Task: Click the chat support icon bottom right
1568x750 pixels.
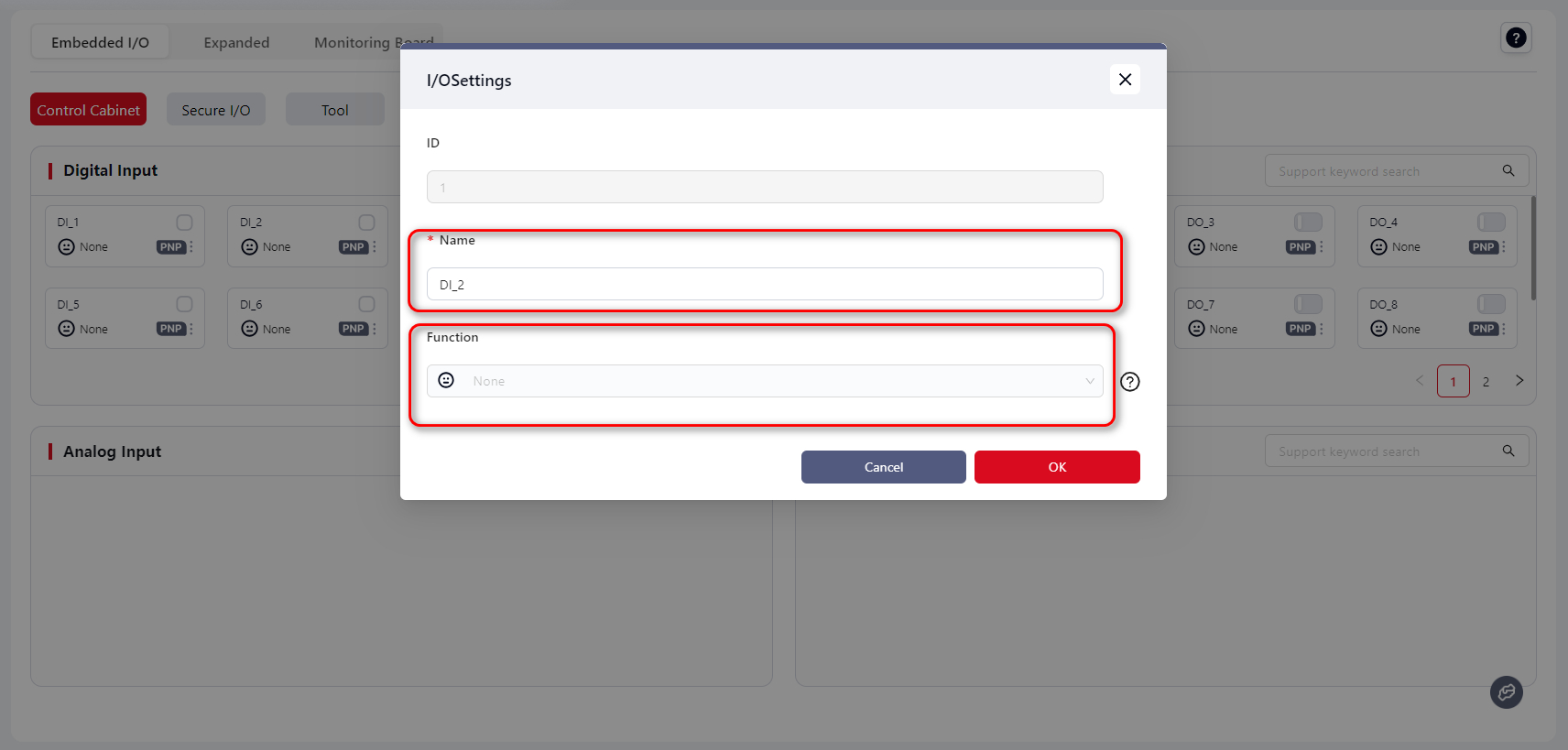Action: click(x=1506, y=692)
